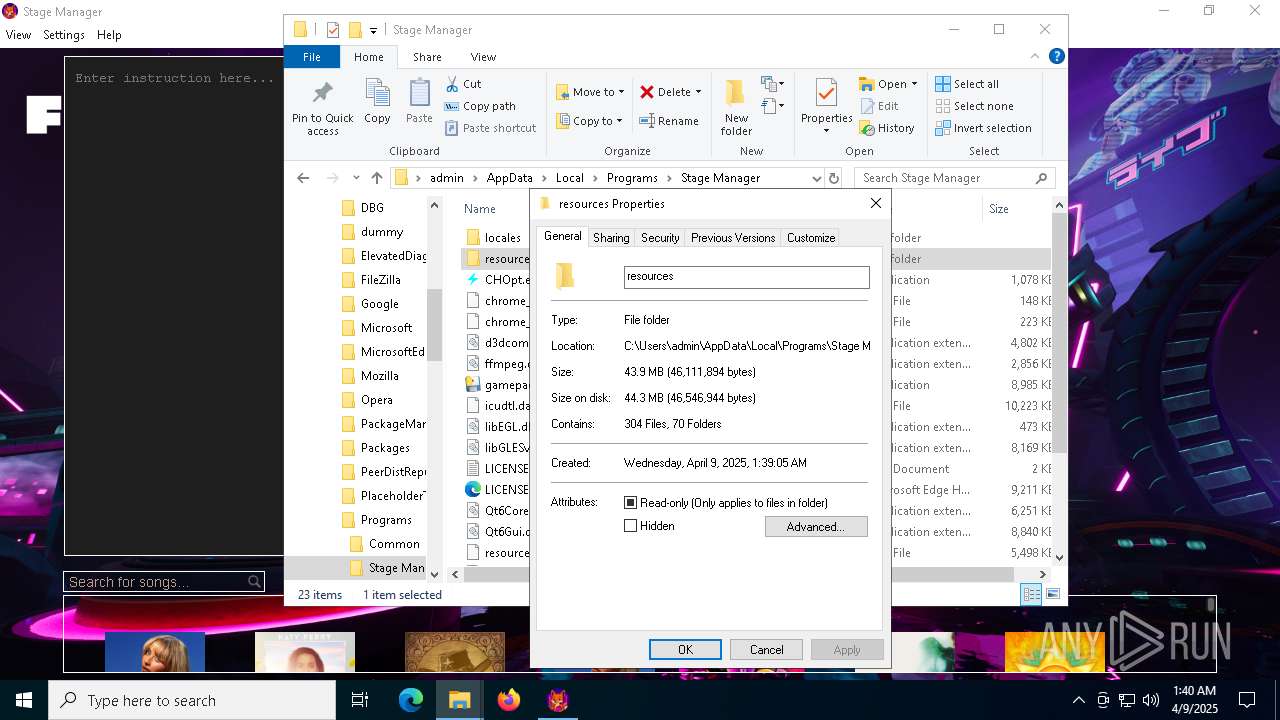Open the Previous Versions tab
The height and width of the screenshot is (720, 1280).
point(733,238)
